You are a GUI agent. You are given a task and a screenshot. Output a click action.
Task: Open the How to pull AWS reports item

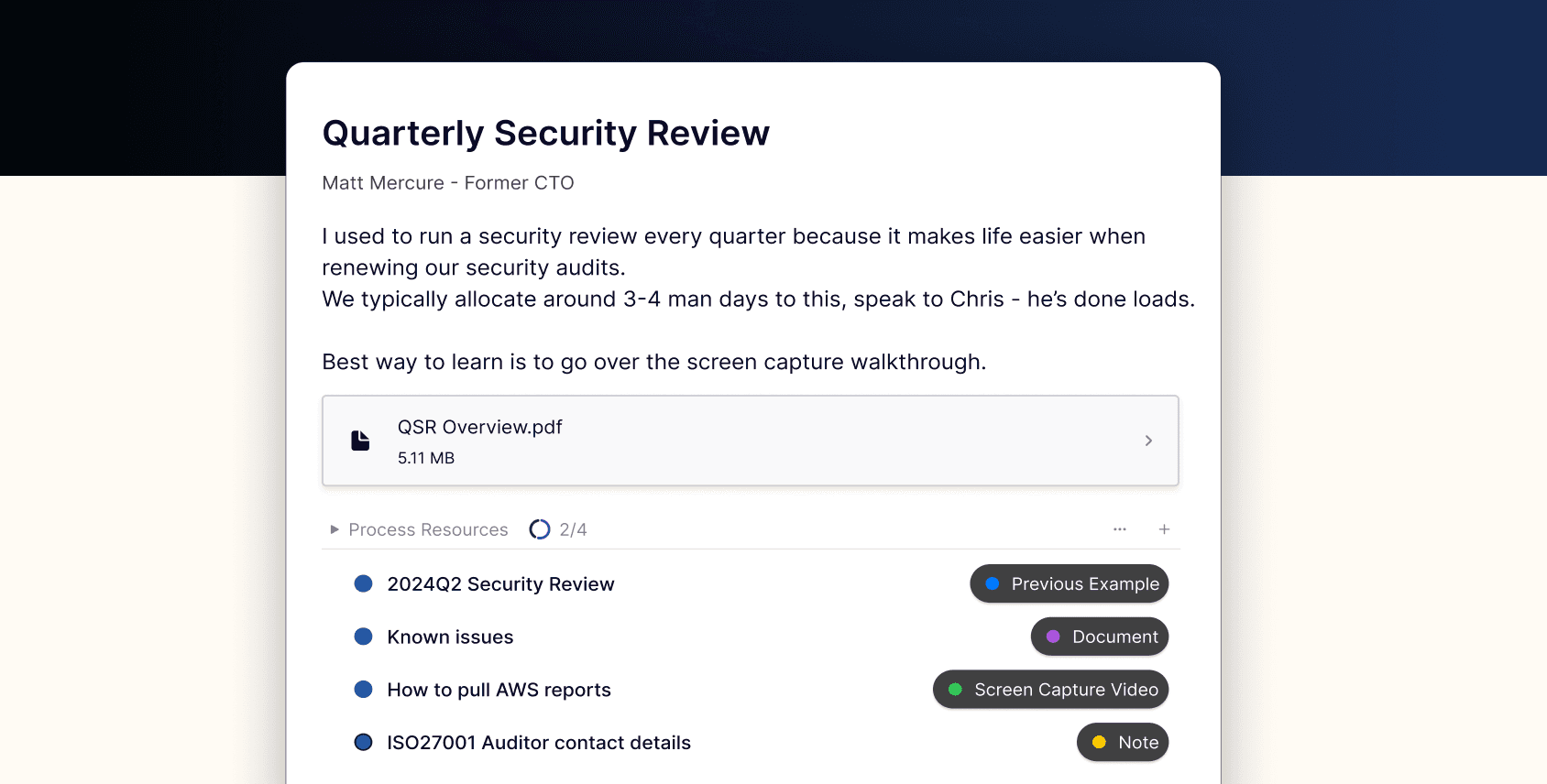point(499,690)
